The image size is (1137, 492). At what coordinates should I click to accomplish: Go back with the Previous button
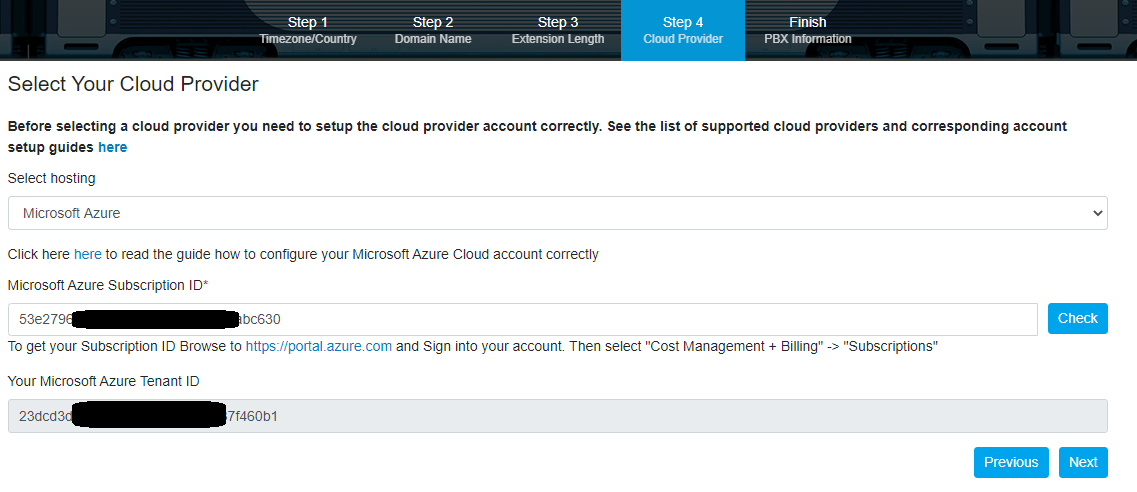[x=1010, y=462]
